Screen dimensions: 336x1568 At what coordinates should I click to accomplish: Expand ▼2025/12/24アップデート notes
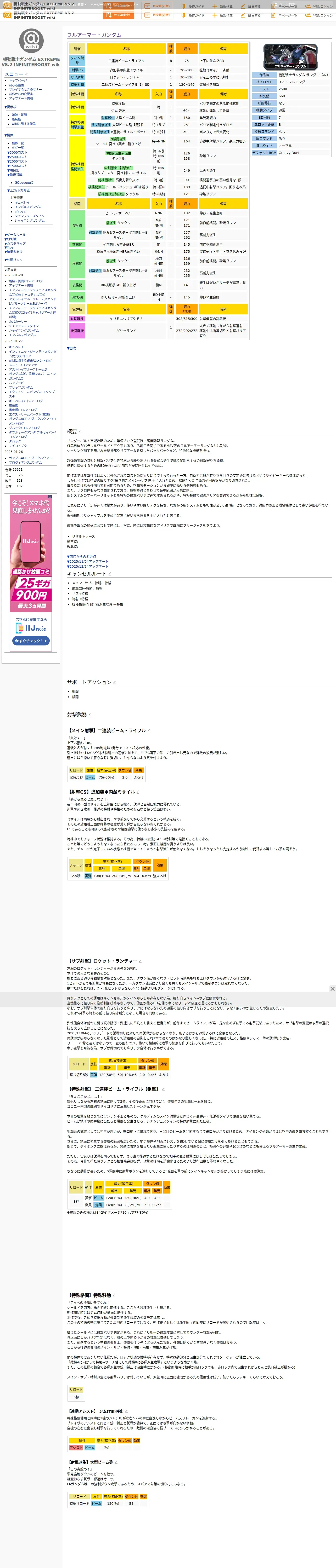point(88,566)
